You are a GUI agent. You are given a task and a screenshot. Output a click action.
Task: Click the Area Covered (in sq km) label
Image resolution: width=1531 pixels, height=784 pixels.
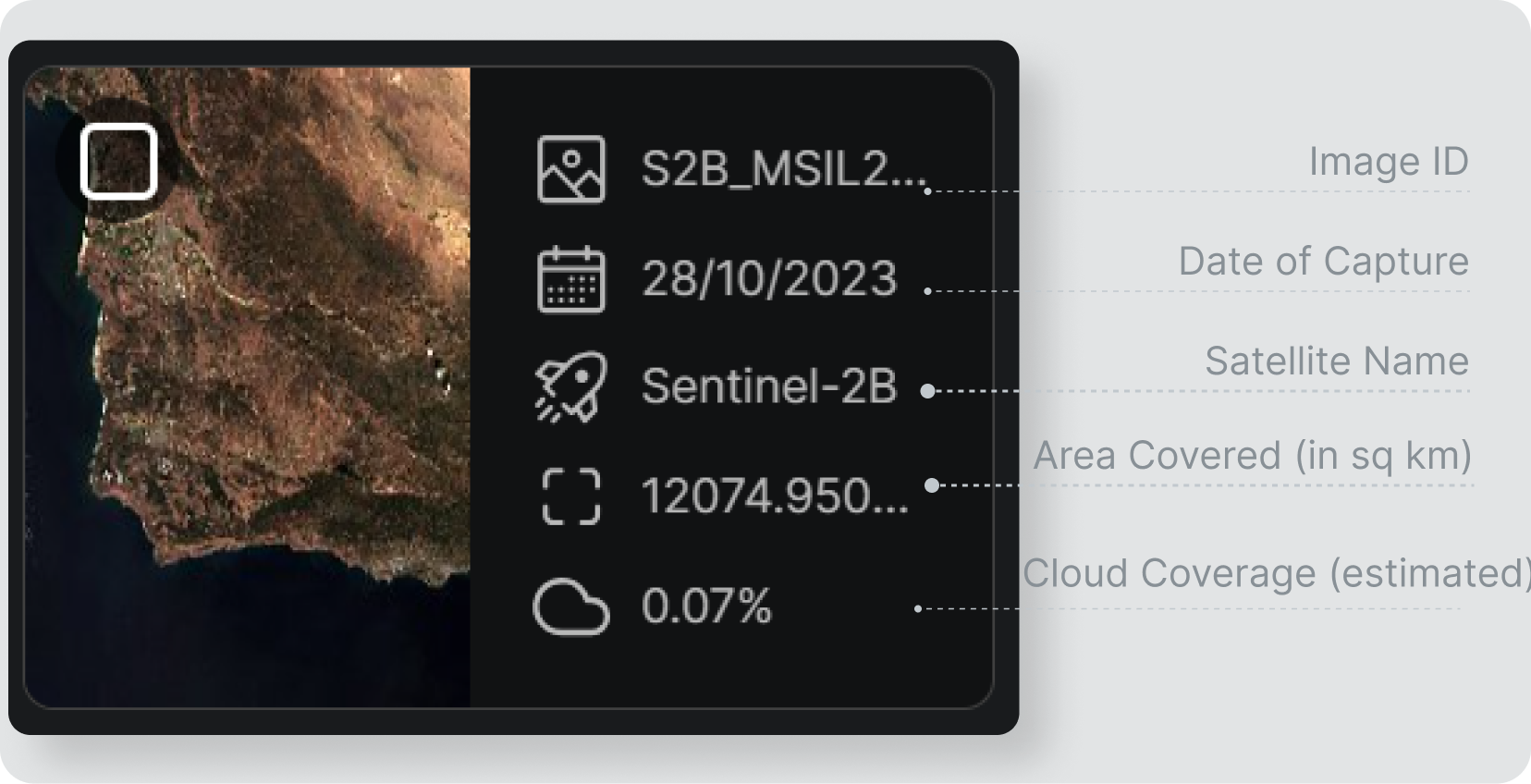pos(1253,456)
